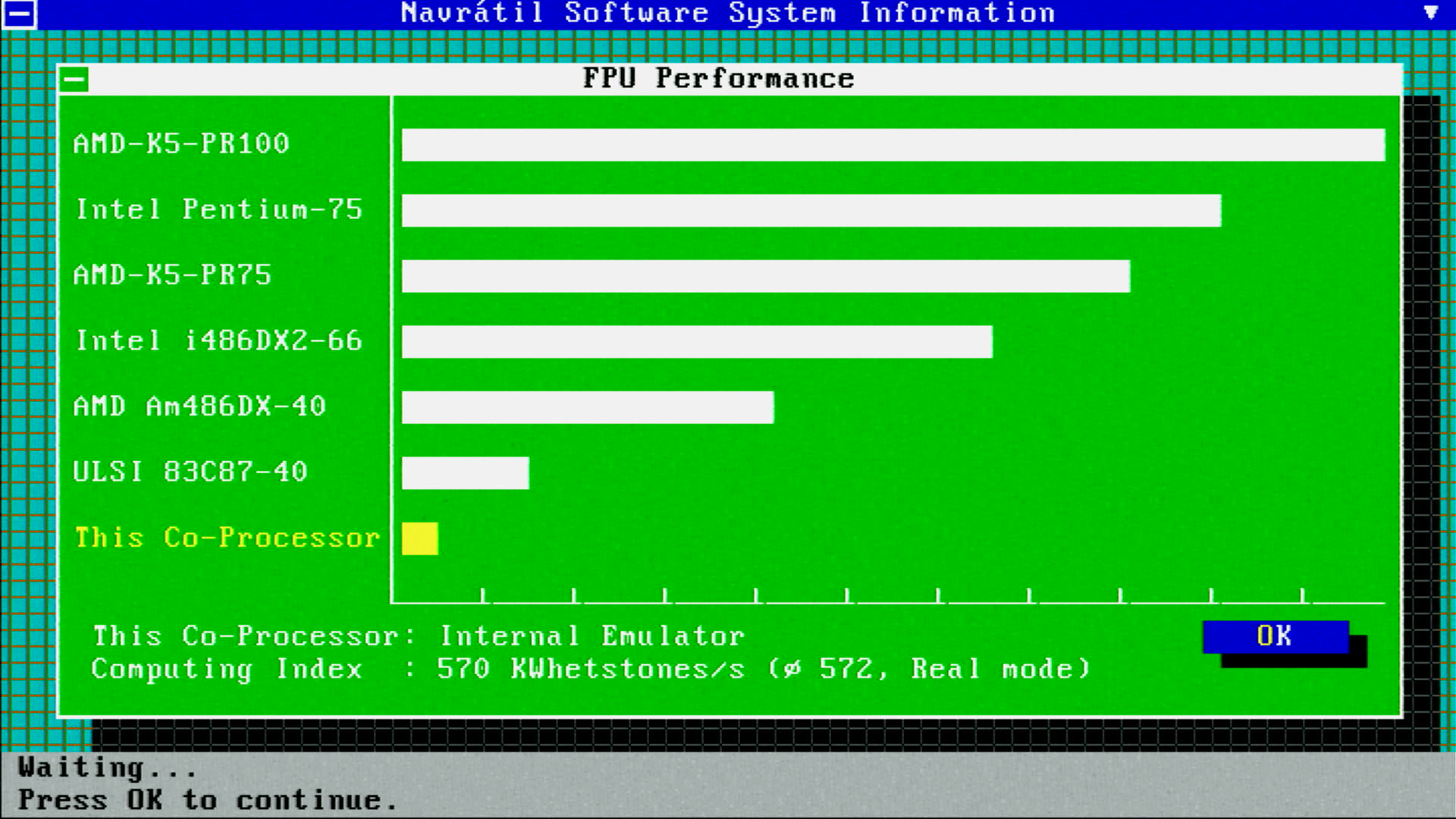Click the Intel Pentium-75 performance bar

click(811, 211)
